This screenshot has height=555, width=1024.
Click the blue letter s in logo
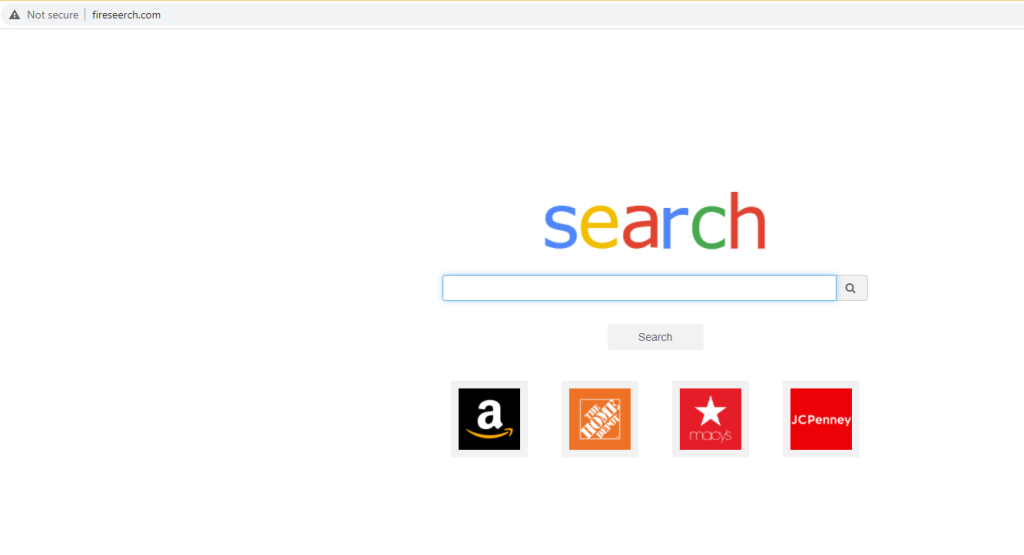pyautogui.click(x=561, y=227)
